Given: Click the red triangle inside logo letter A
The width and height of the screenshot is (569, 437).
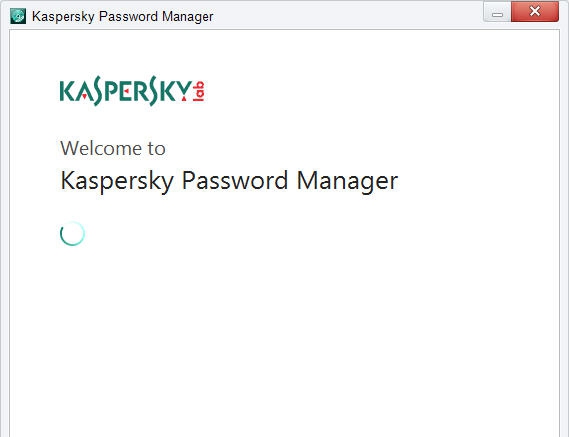Looking at the screenshot, I should [x=84, y=96].
